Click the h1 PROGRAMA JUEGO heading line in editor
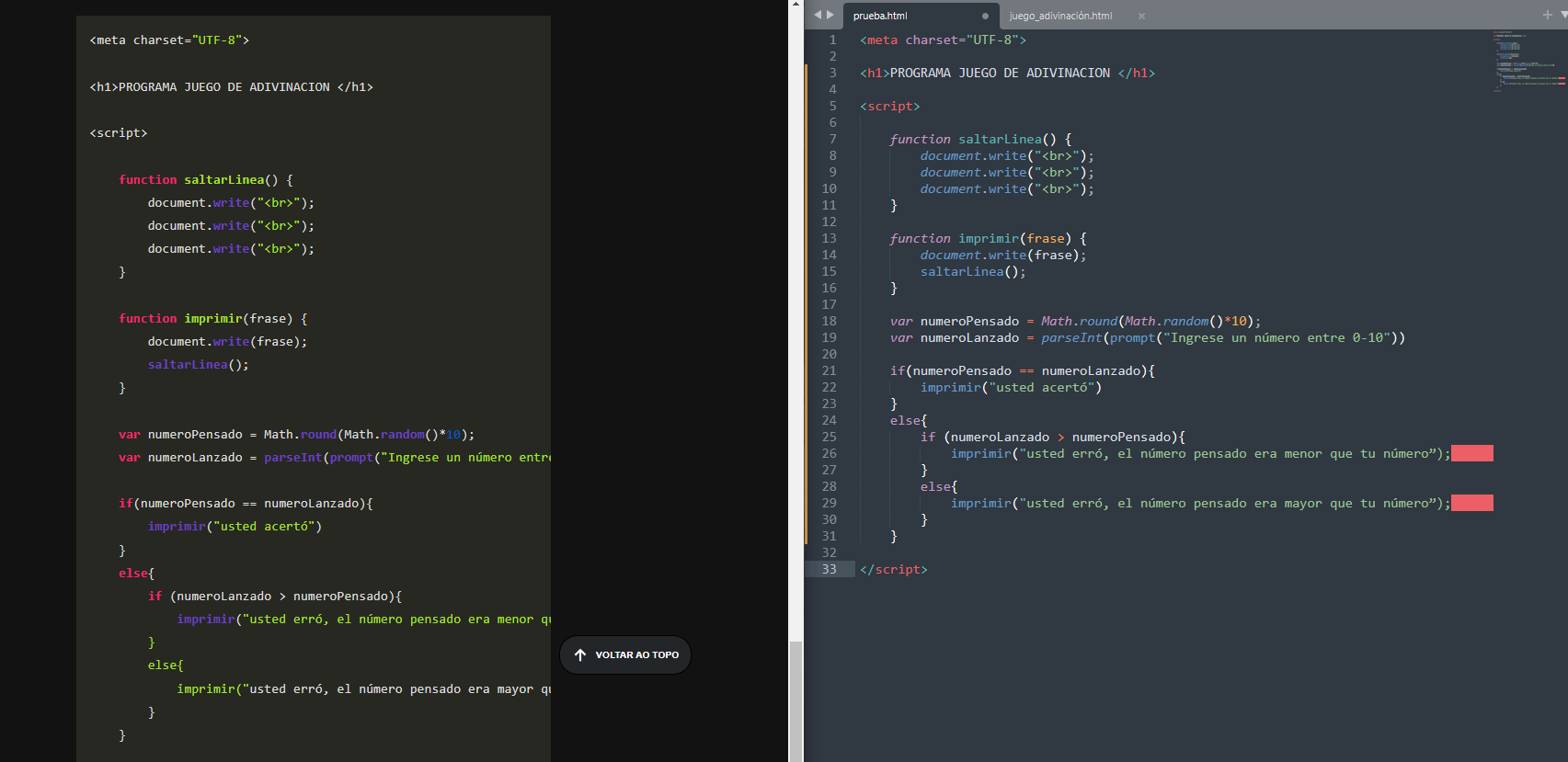The height and width of the screenshot is (762, 1568). click(1007, 73)
